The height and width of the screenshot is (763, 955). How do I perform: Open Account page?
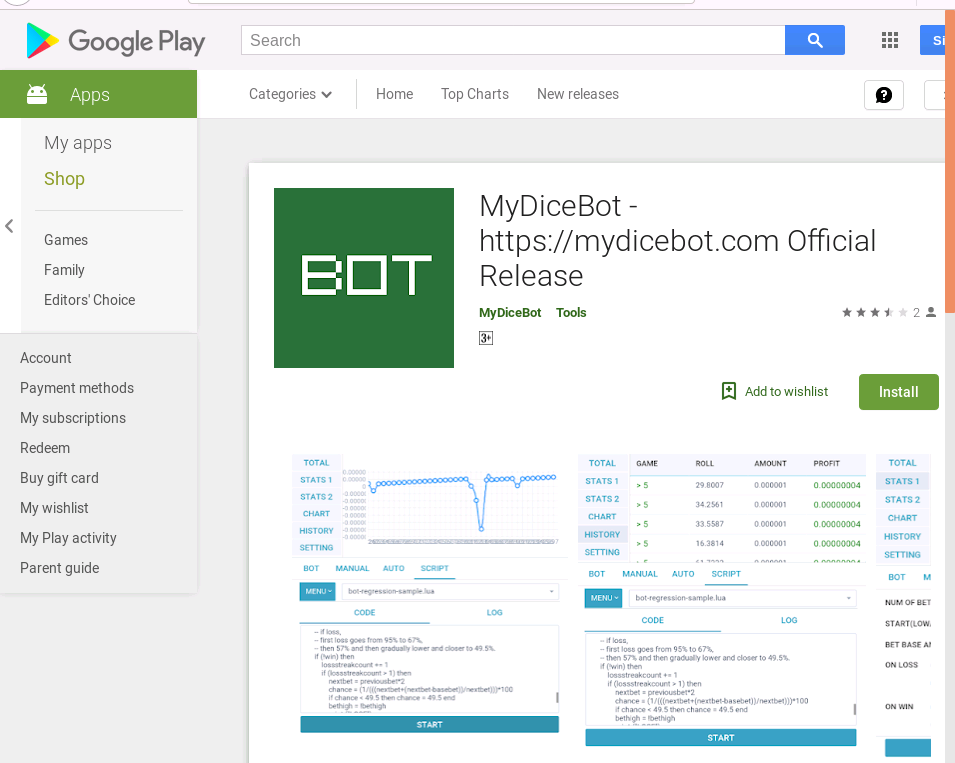(46, 358)
